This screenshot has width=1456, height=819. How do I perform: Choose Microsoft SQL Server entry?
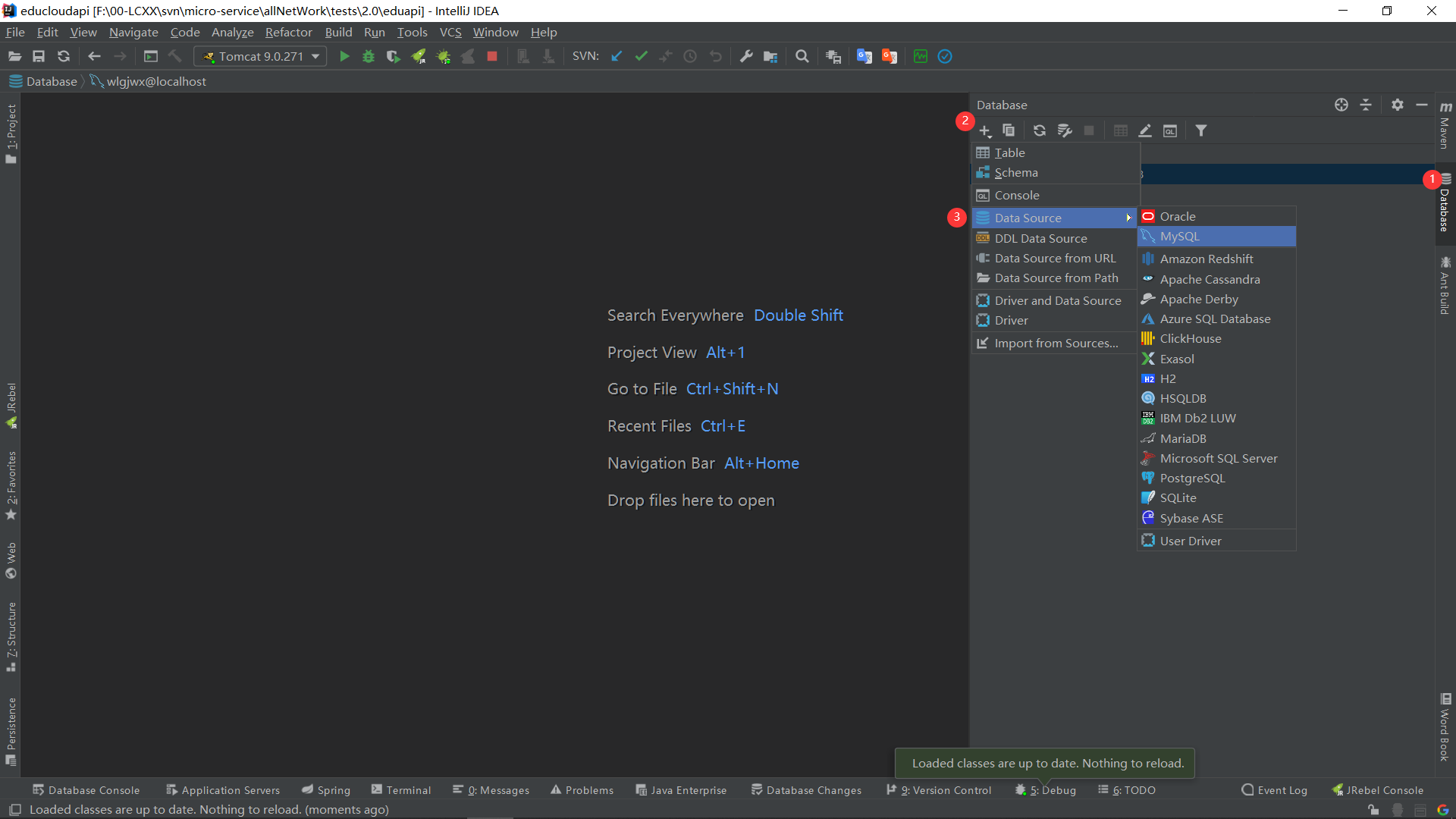pyautogui.click(x=1216, y=459)
